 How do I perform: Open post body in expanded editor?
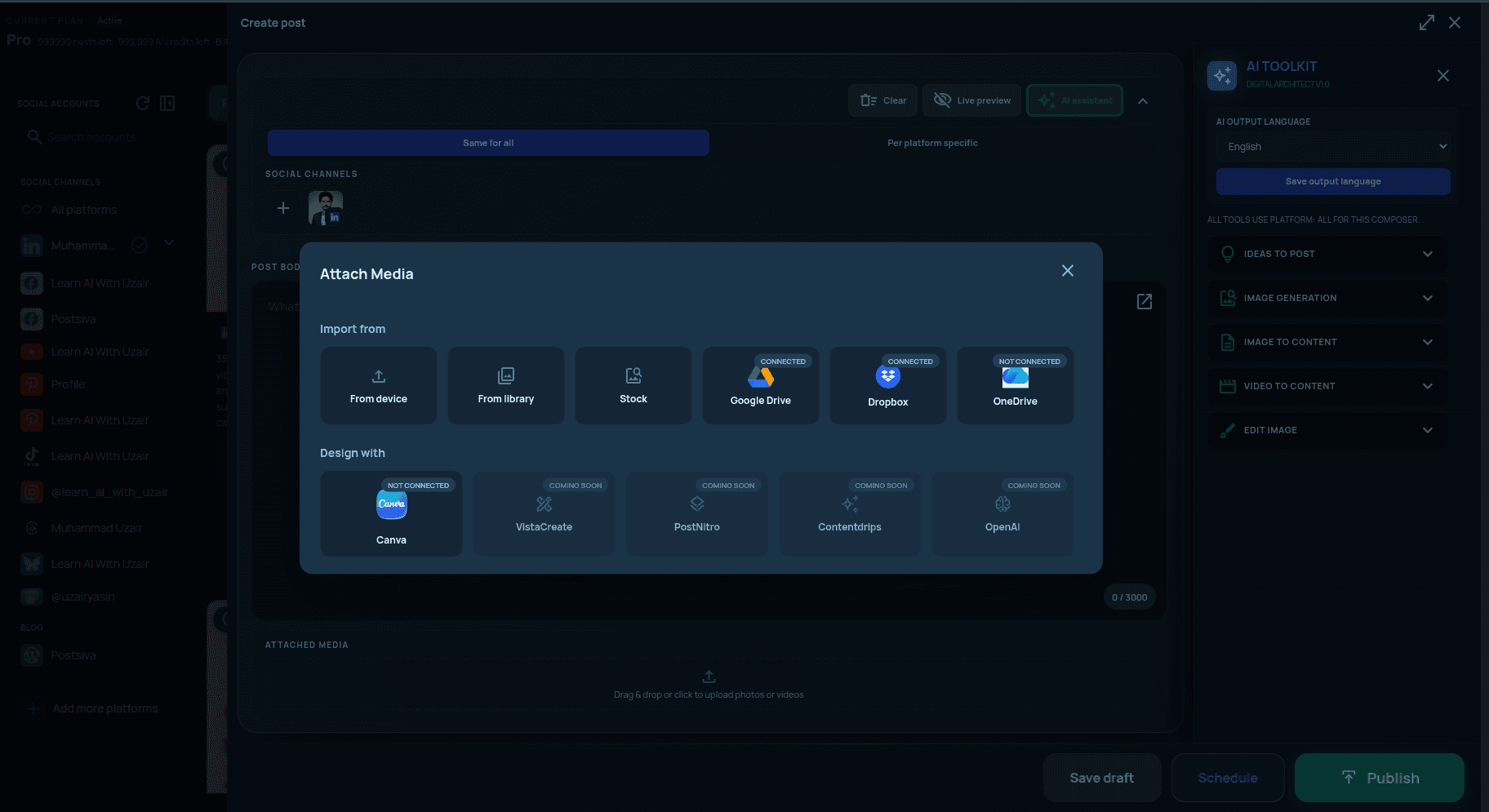coord(1145,302)
